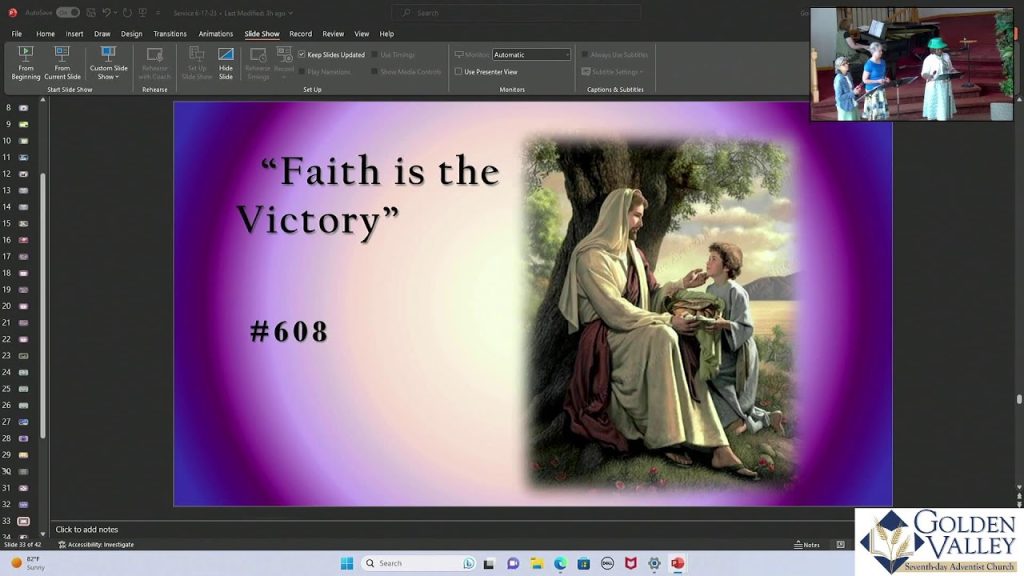Open Custom Slide Show dropdown
This screenshot has height=576, width=1024.
tap(108, 63)
